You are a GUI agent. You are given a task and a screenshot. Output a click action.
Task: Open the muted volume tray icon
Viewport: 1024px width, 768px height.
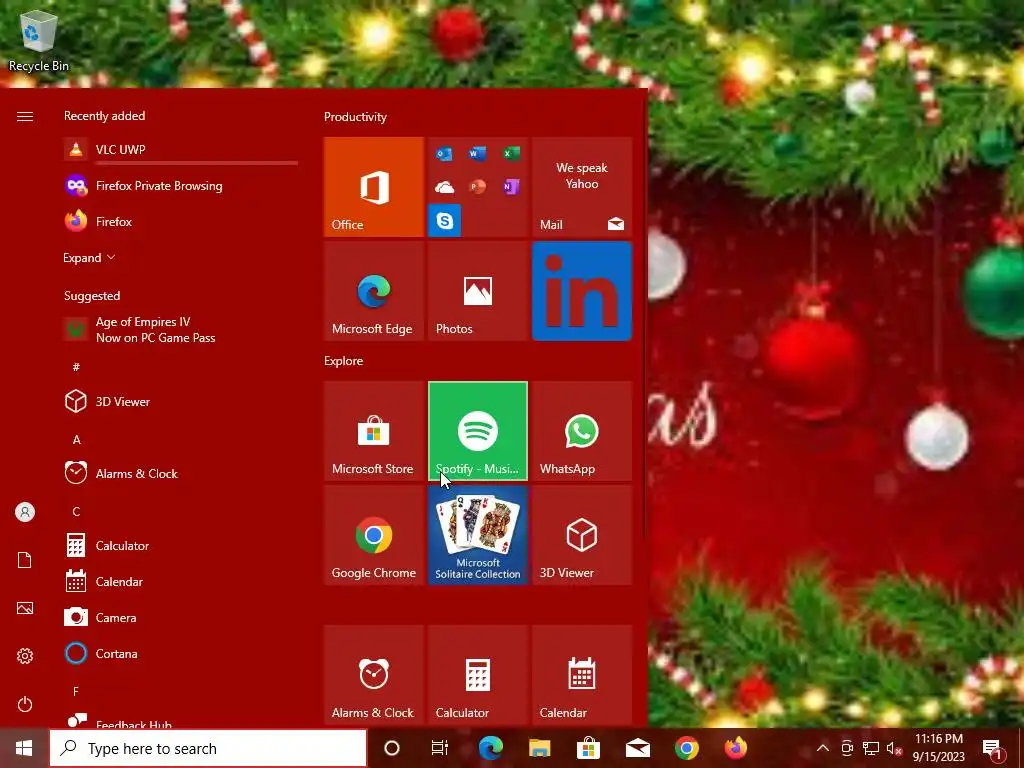point(894,748)
